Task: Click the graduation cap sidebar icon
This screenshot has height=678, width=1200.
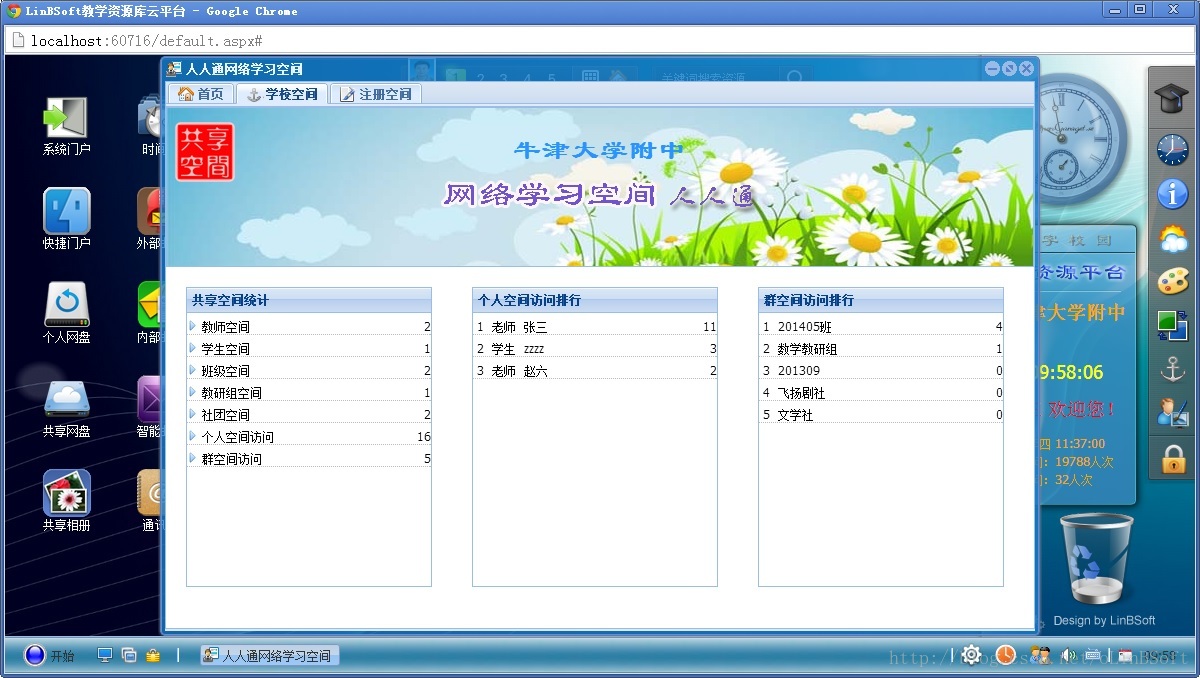Action: pyautogui.click(x=1172, y=98)
